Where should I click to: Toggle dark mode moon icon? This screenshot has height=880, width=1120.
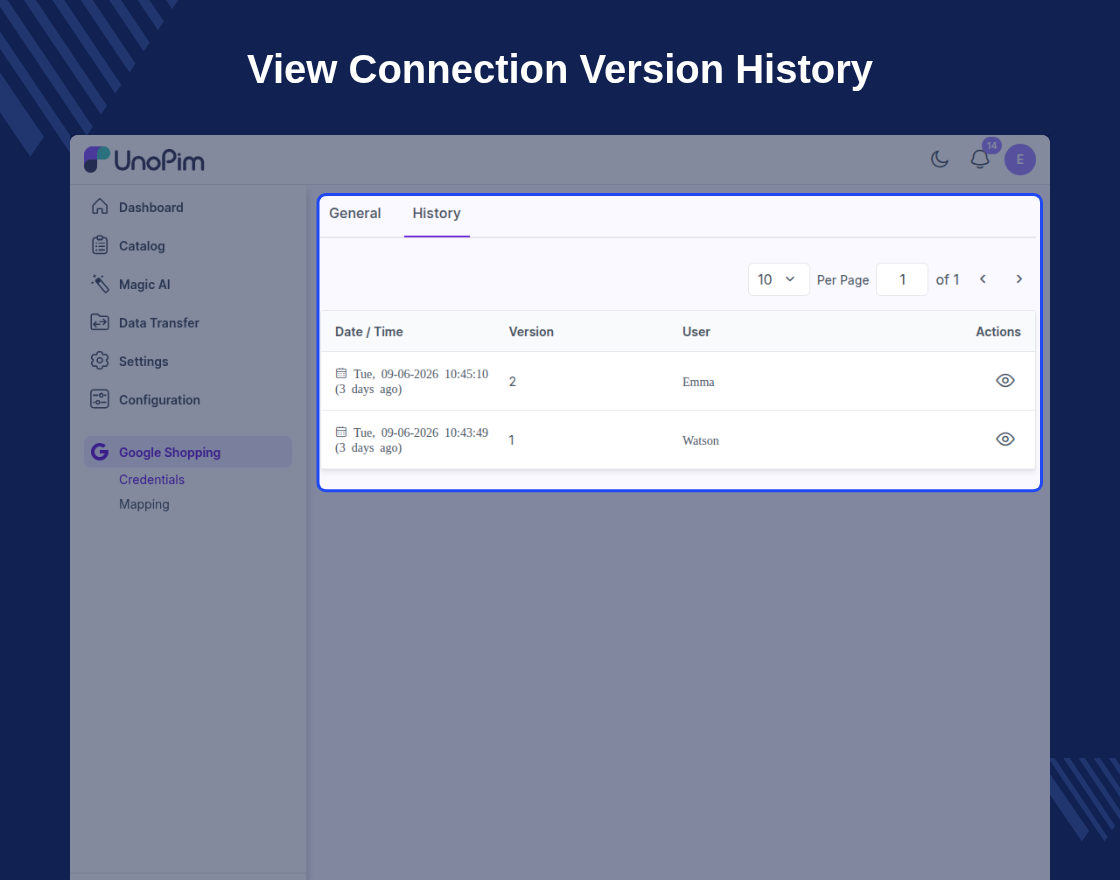[x=939, y=159]
